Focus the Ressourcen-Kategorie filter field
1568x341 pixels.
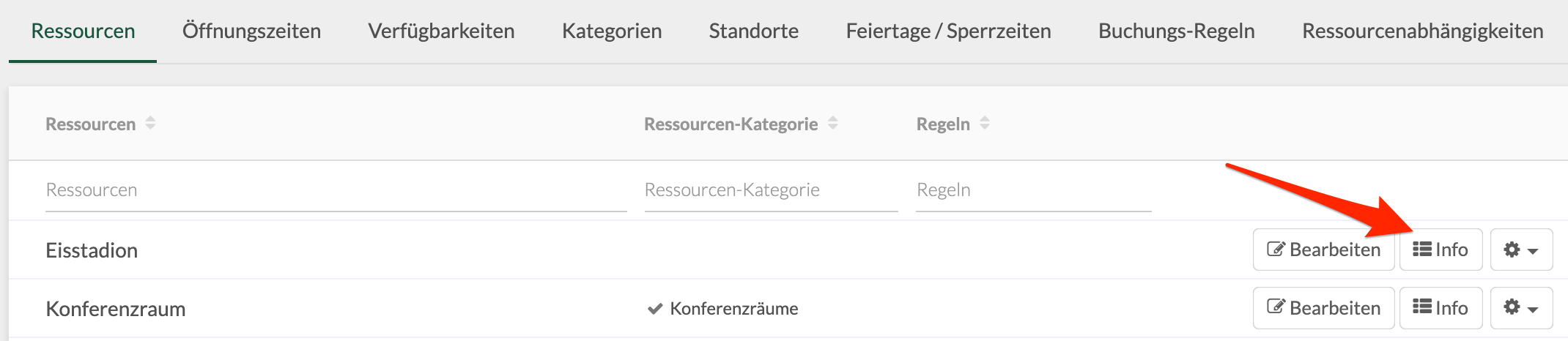[x=771, y=190]
